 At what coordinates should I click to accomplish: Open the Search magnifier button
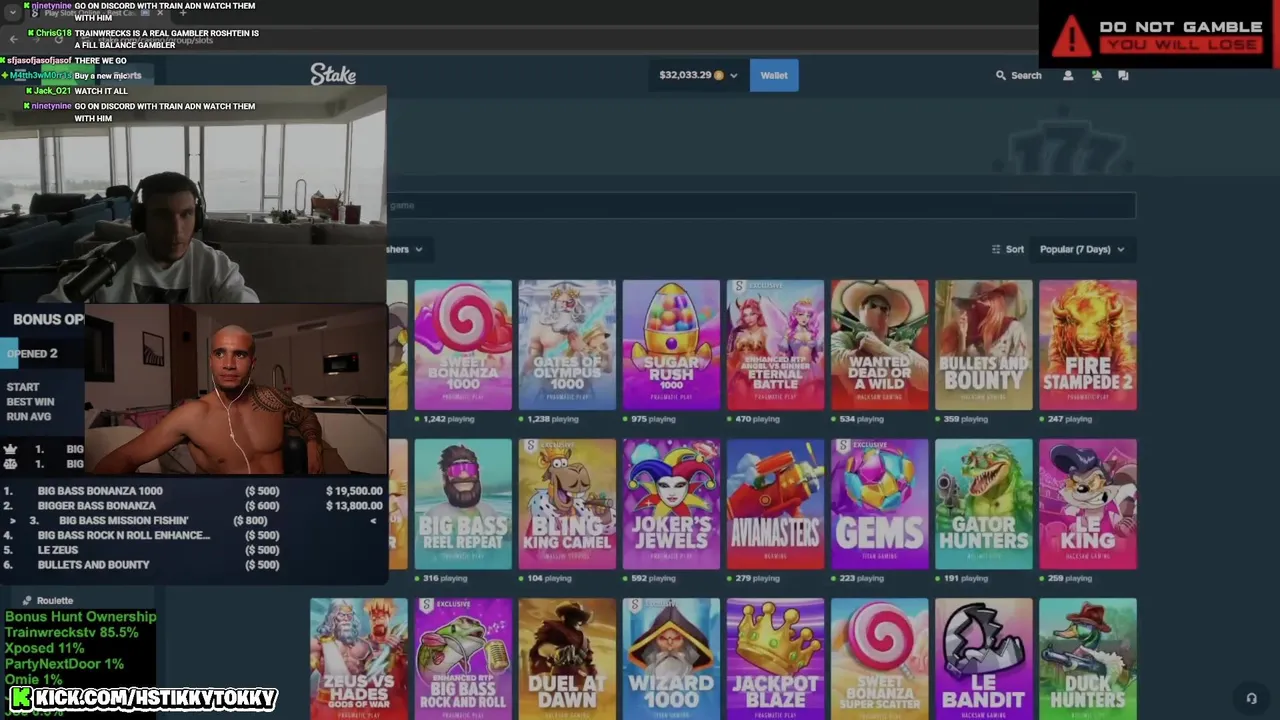click(x=1018, y=75)
